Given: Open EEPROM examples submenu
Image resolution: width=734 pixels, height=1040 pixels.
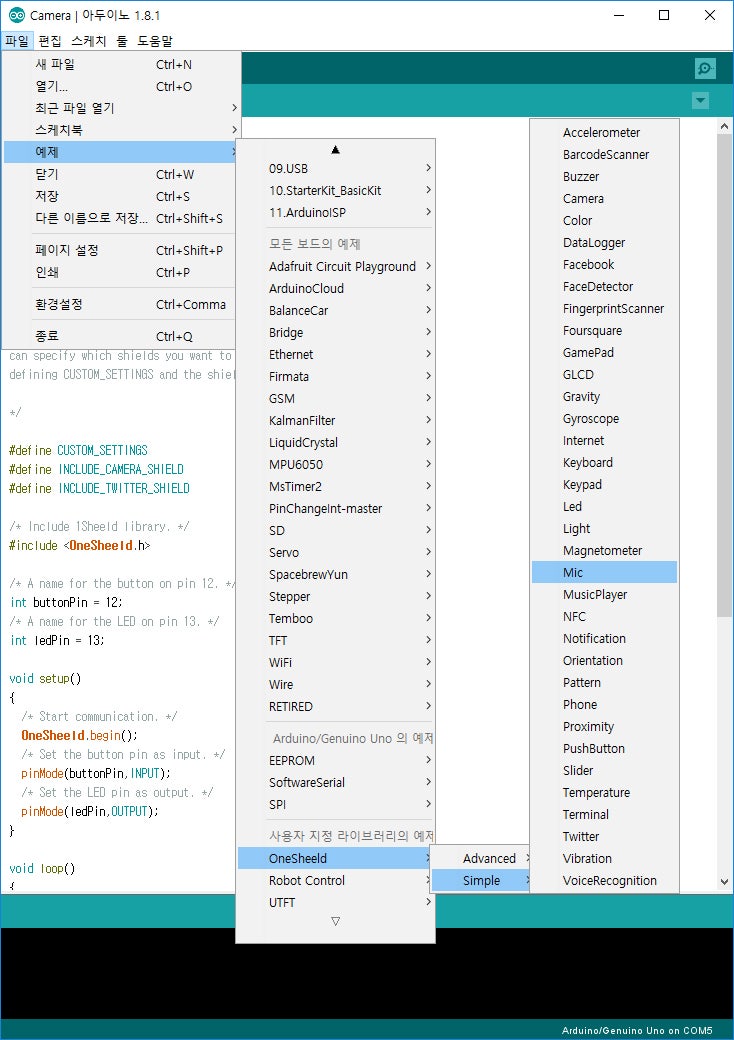Looking at the screenshot, I should coord(336,760).
